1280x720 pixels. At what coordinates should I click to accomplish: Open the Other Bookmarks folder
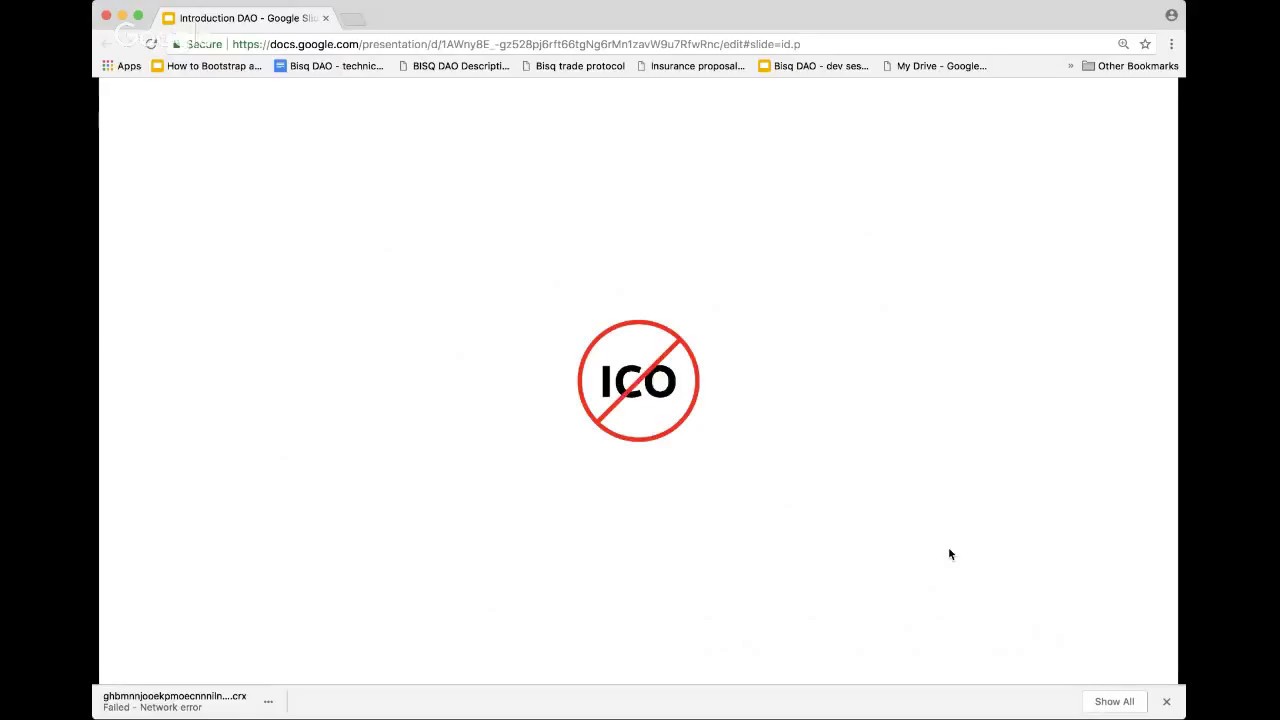coord(1130,66)
